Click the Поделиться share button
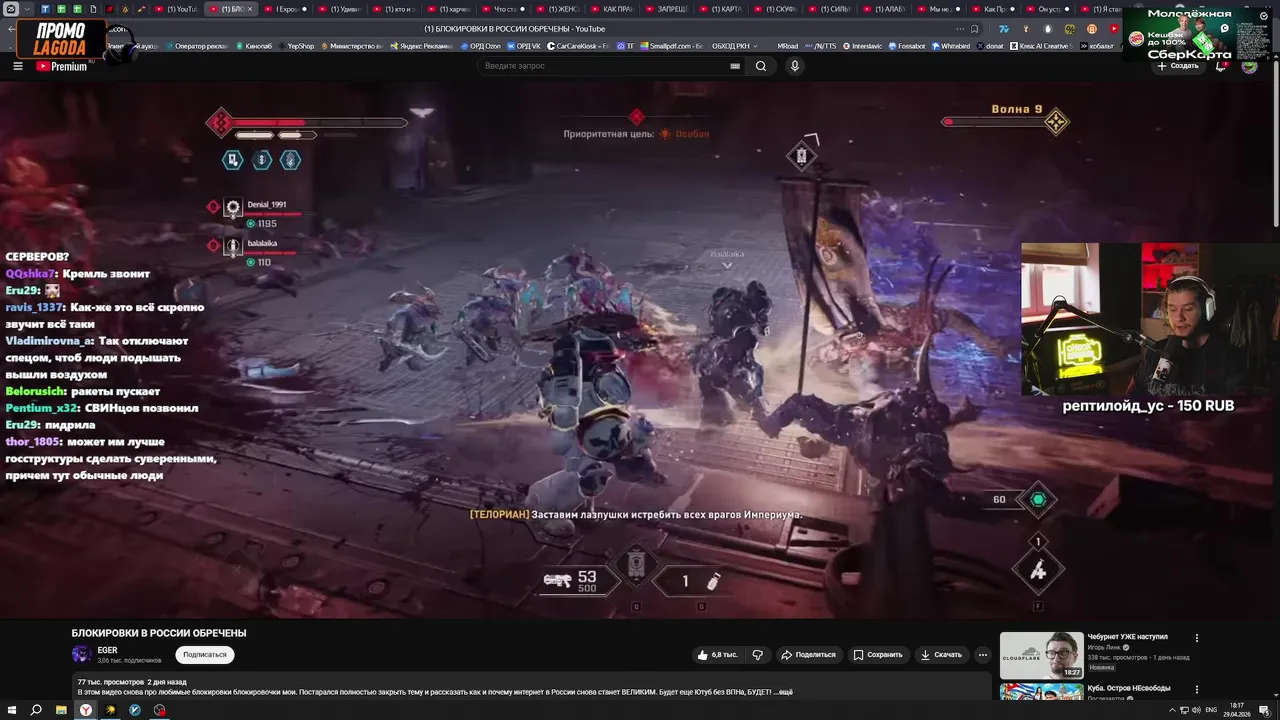Image resolution: width=1280 pixels, height=720 pixels. (808, 655)
